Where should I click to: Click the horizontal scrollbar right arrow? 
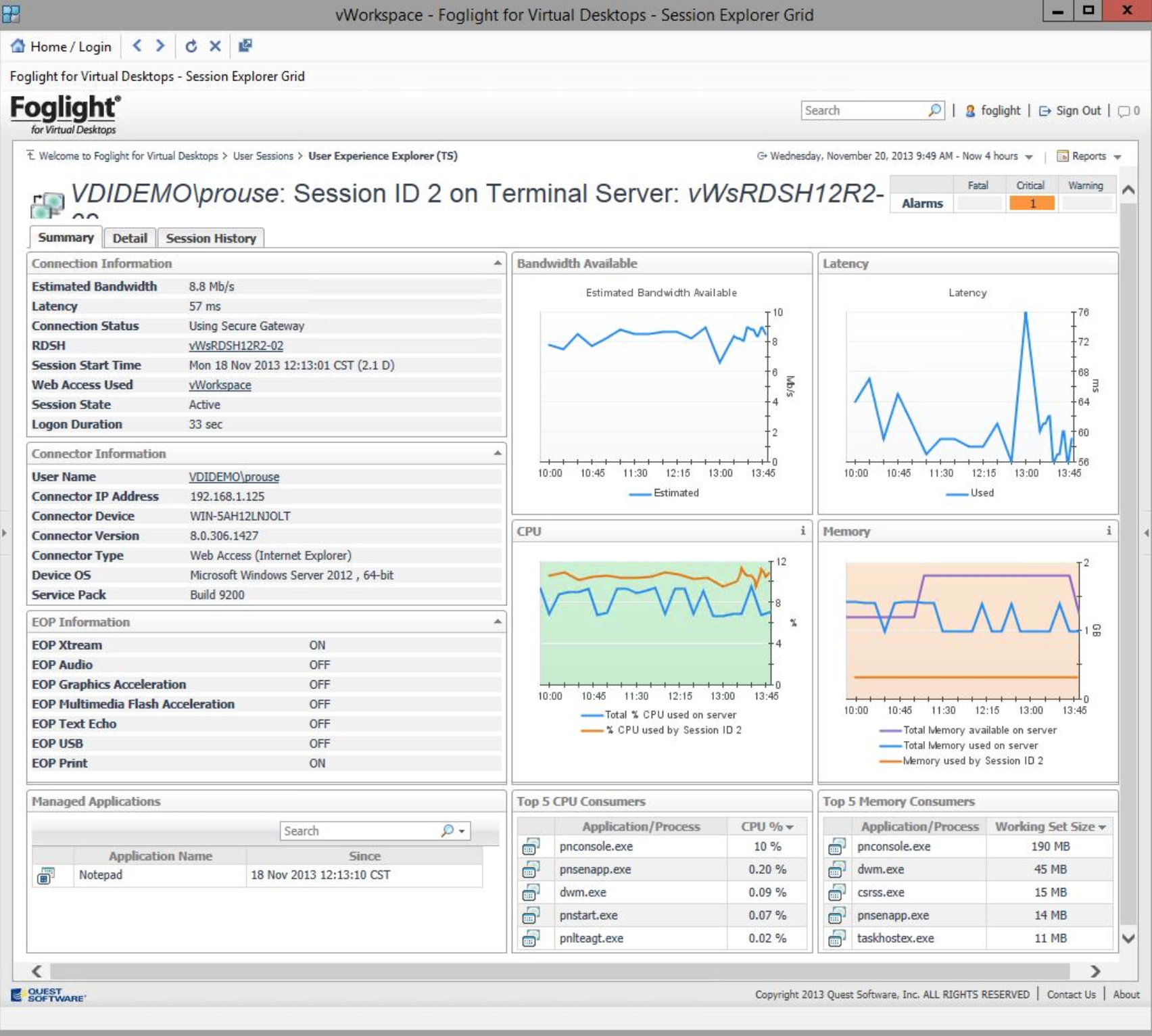point(1095,971)
